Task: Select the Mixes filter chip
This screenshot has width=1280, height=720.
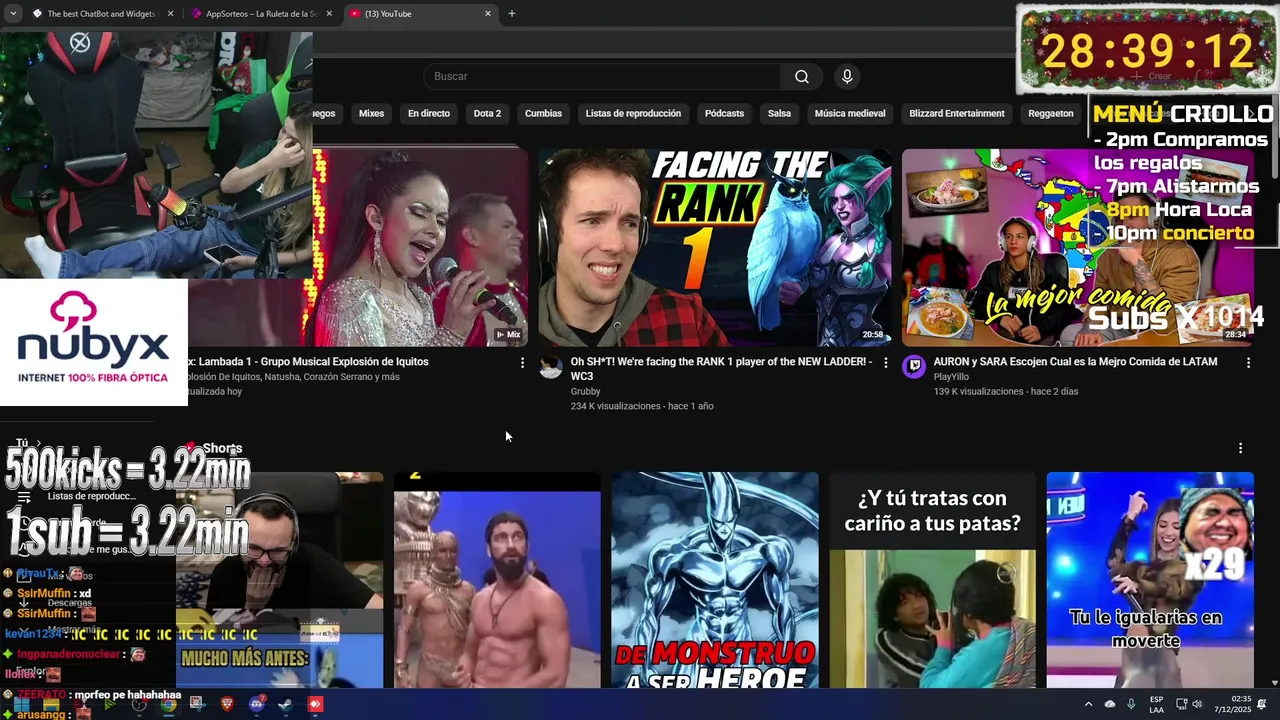Action: (x=371, y=114)
